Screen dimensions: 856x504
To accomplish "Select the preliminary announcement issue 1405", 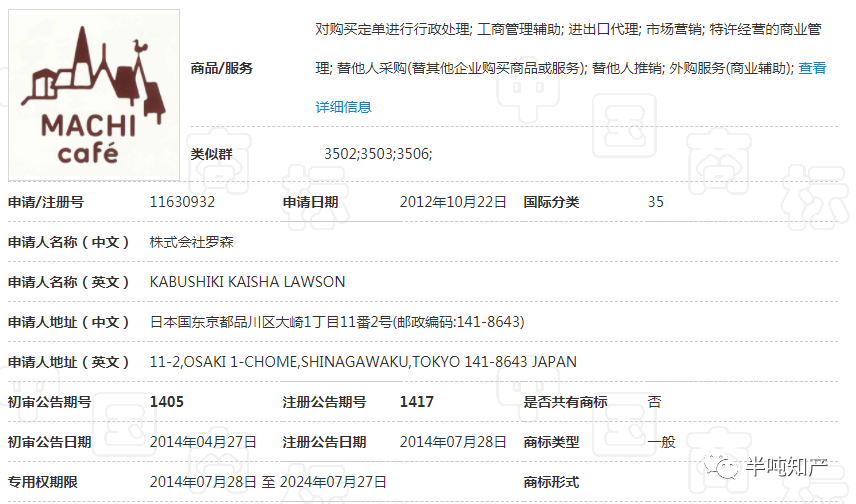I will tap(167, 402).
